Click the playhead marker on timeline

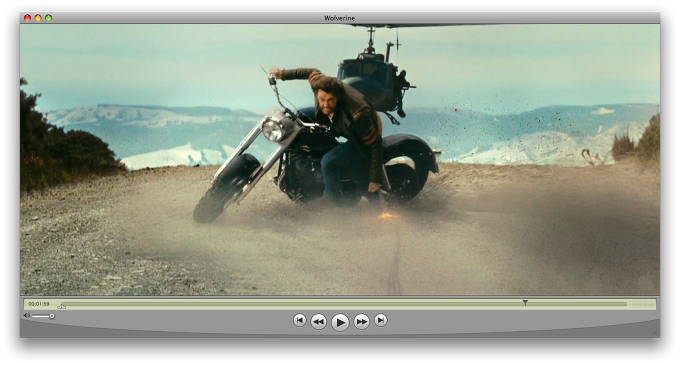pos(525,303)
